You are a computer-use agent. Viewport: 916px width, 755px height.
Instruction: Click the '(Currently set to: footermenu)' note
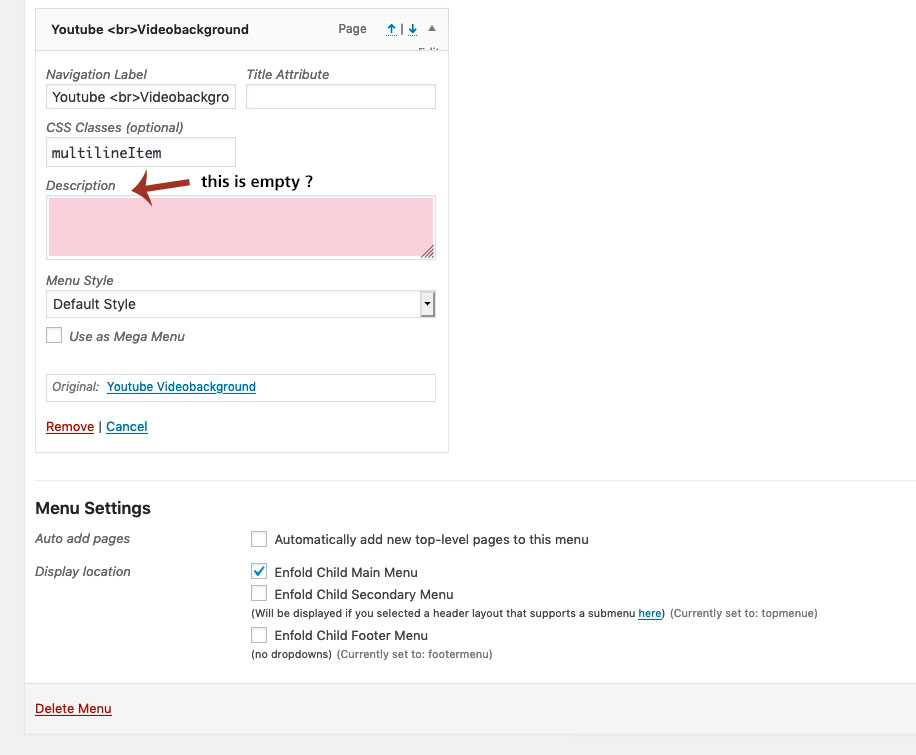[414, 654]
